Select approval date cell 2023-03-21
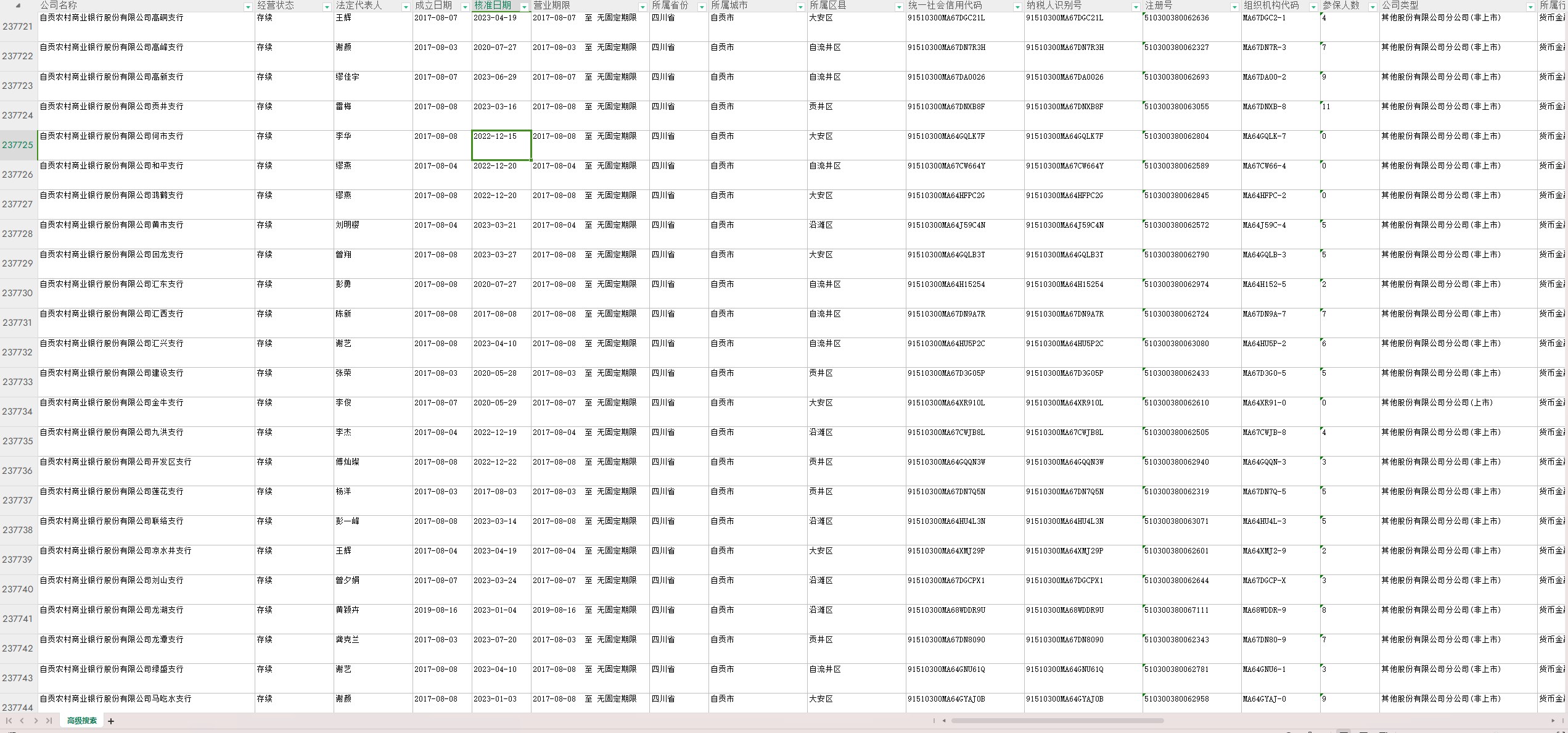 tap(501, 234)
